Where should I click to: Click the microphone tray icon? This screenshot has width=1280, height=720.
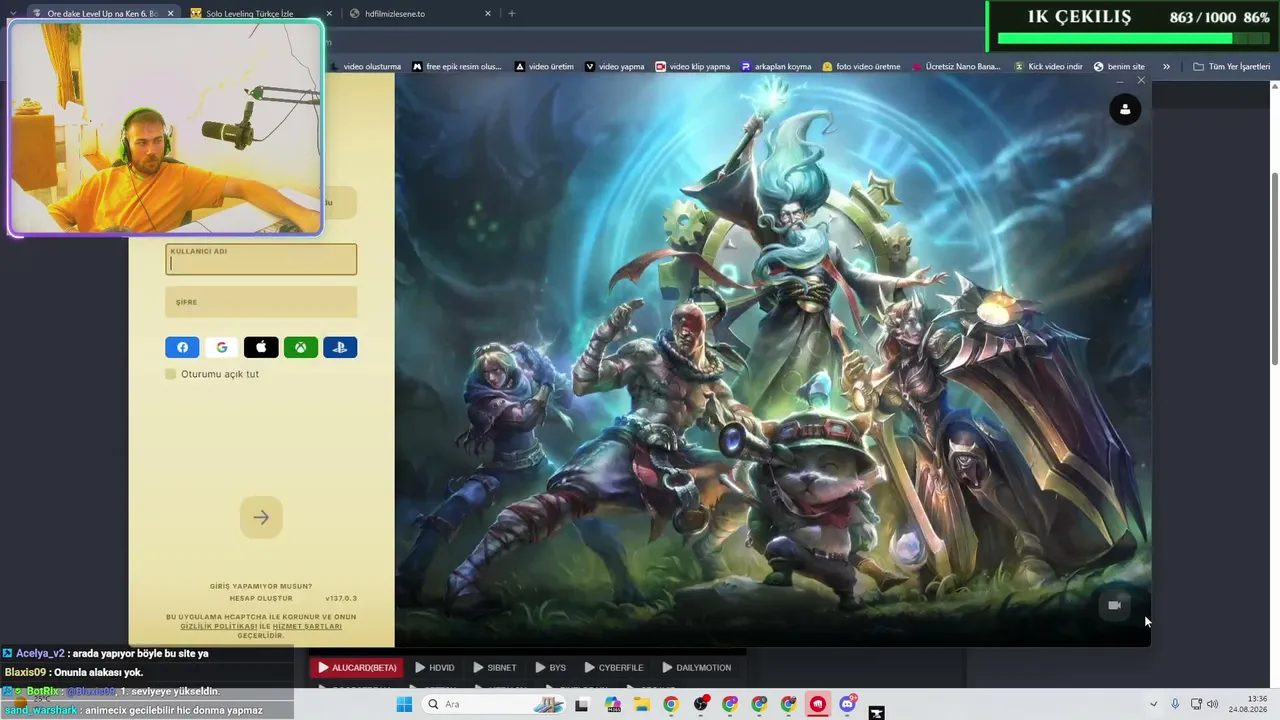coord(1175,704)
